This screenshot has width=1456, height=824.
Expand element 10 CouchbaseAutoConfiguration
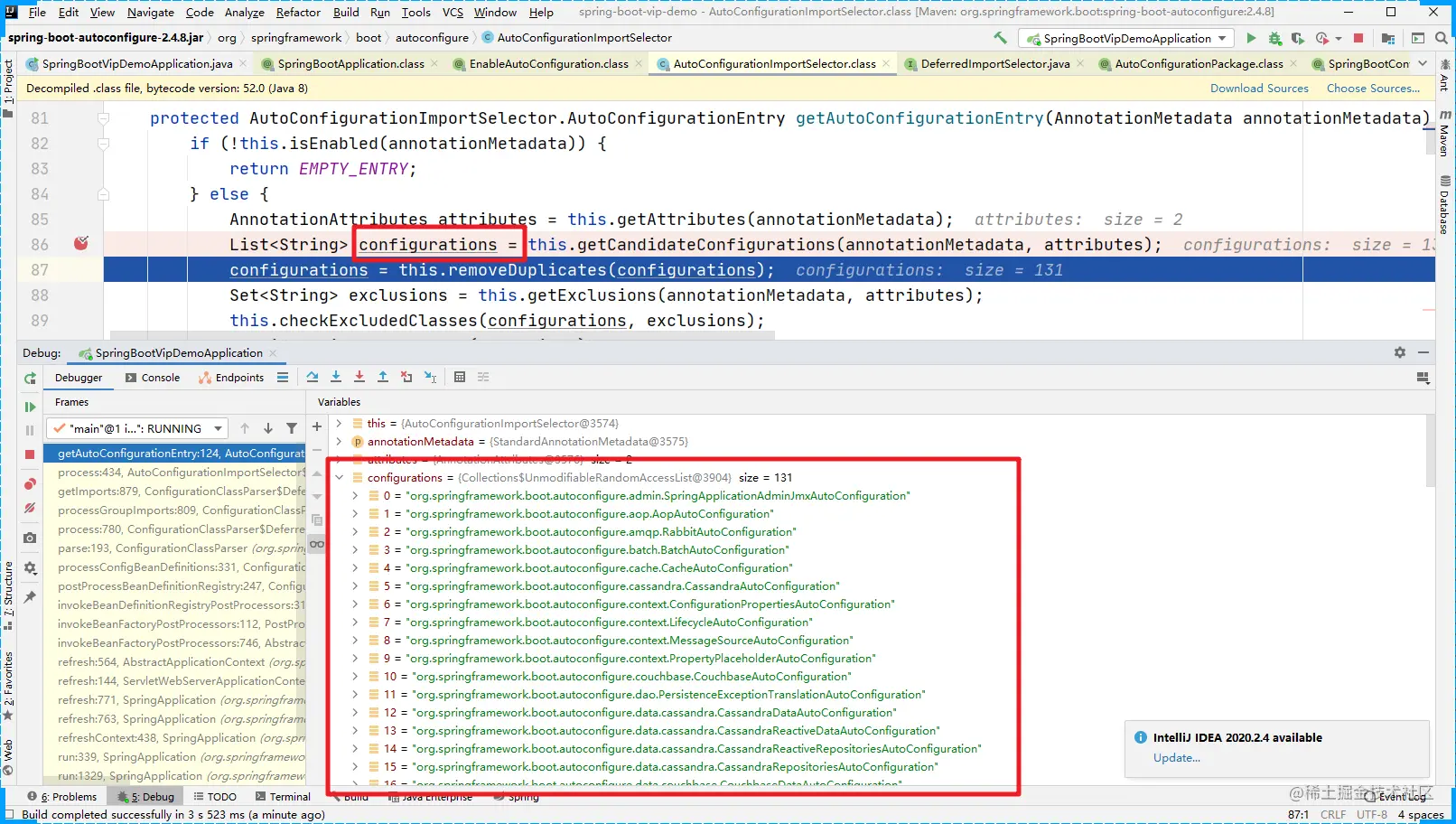[355, 676]
